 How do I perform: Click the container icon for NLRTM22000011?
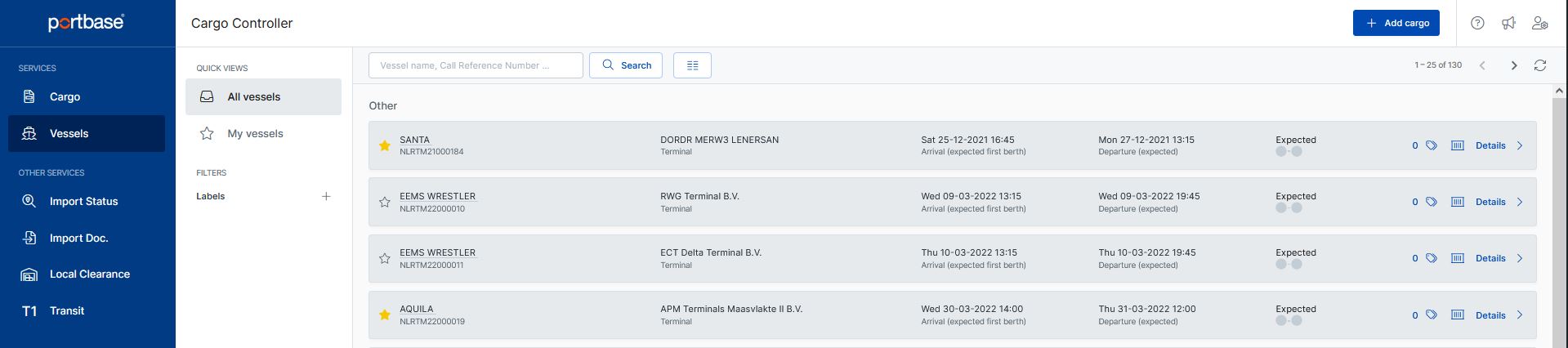(1457, 258)
